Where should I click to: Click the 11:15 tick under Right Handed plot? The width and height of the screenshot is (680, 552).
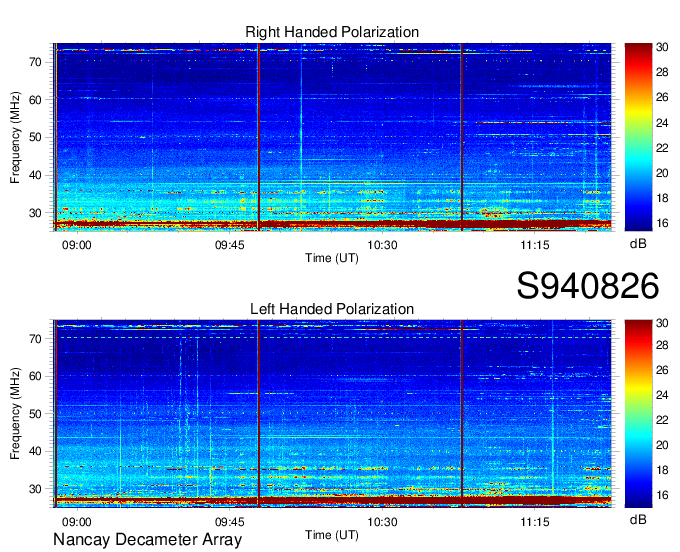click(x=535, y=245)
